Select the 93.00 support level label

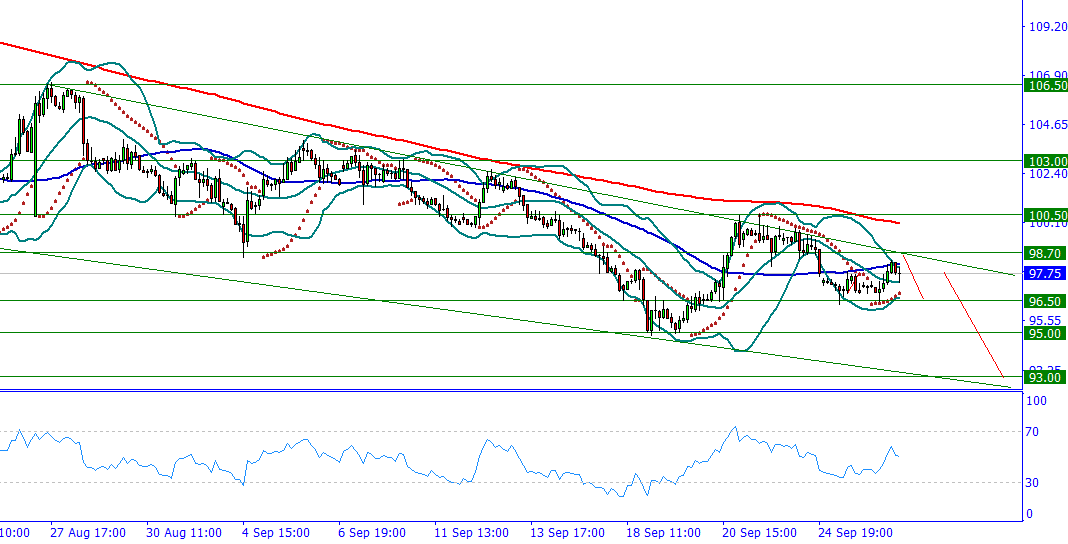click(x=1046, y=377)
